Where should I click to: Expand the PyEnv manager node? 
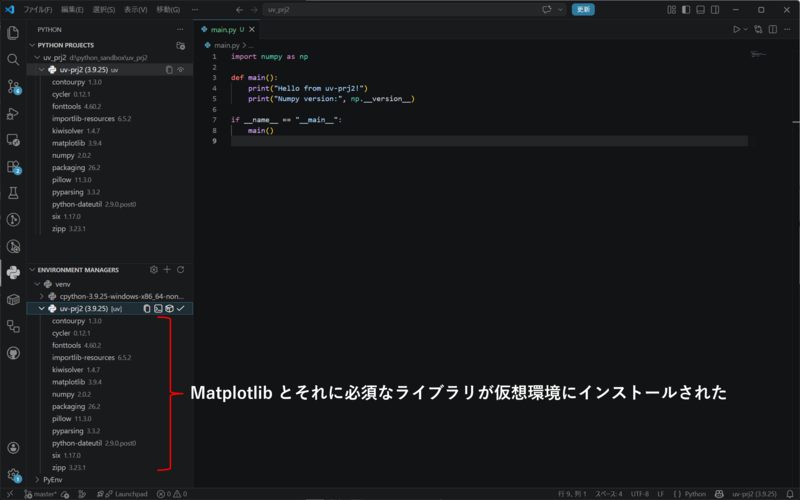pyautogui.click(x=37, y=480)
